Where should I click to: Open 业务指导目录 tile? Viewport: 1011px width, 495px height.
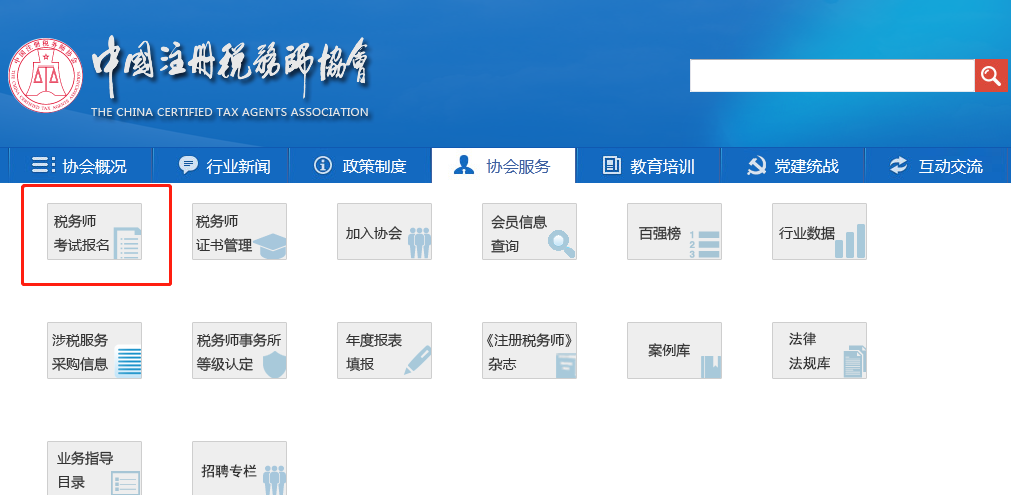point(94,469)
